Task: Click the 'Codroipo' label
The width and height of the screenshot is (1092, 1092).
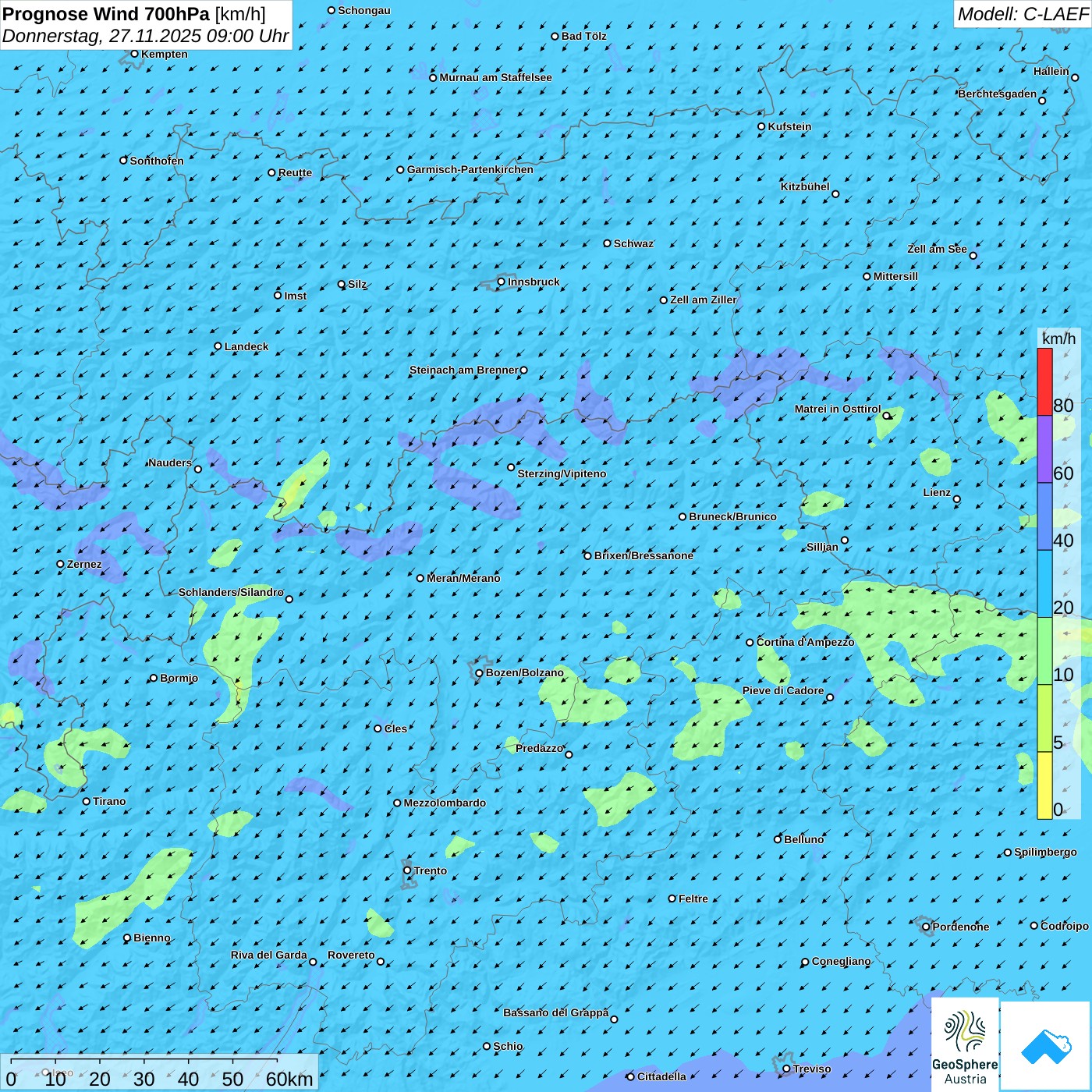Action: pyautogui.click(x=1065, y=927)
